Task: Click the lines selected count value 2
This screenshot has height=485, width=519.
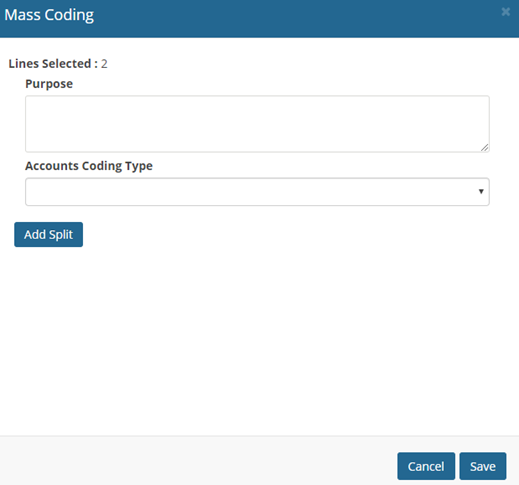Action: [x=104, y=64]
